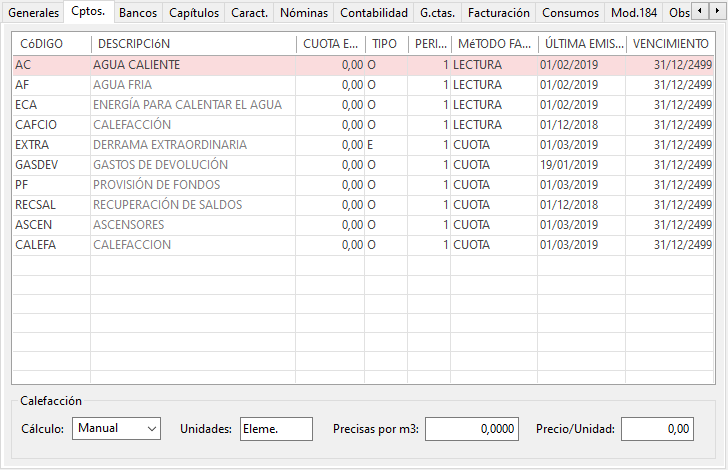Click the Unidades input field
The height and width of the screenshot is (470, 728).
click(x=277, y=429)
